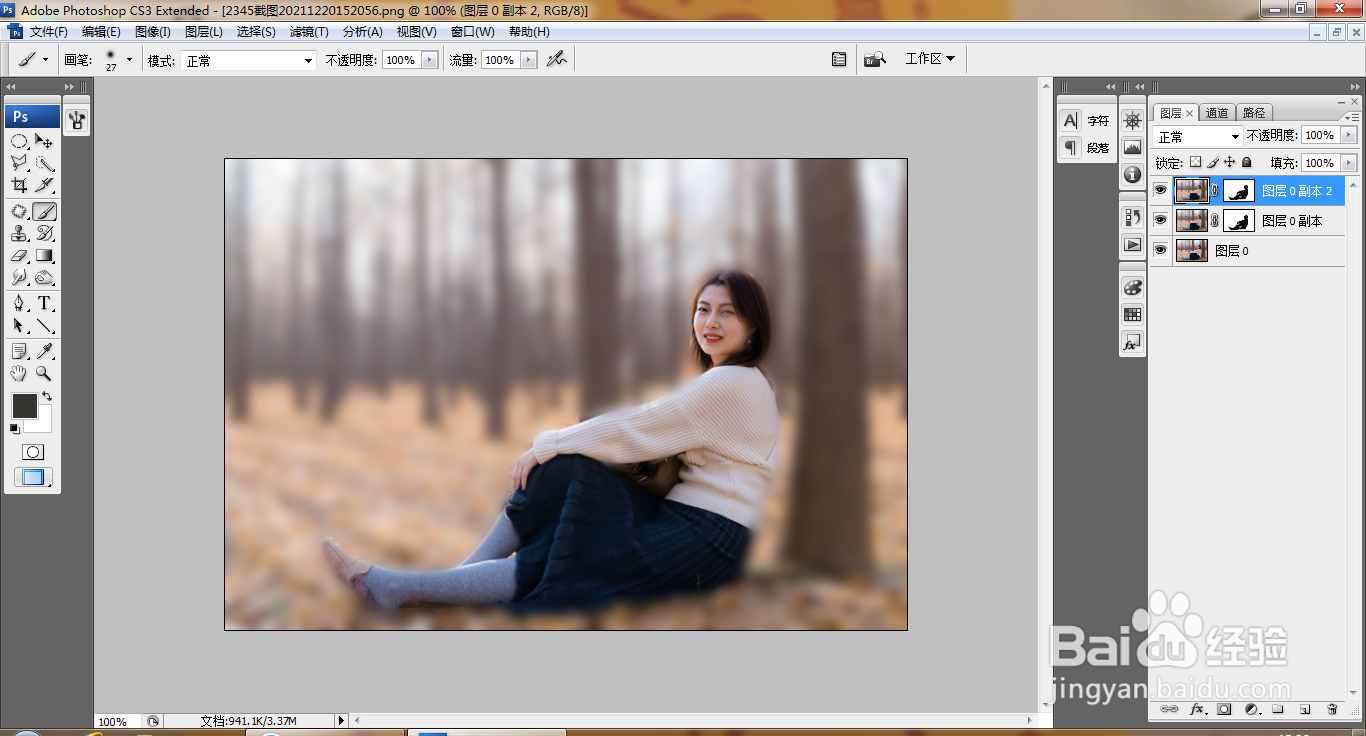1366x736 pixels.
Task: Open the 滤镜(T) menu
Action: pyautogui.click(x=309, y=32)
